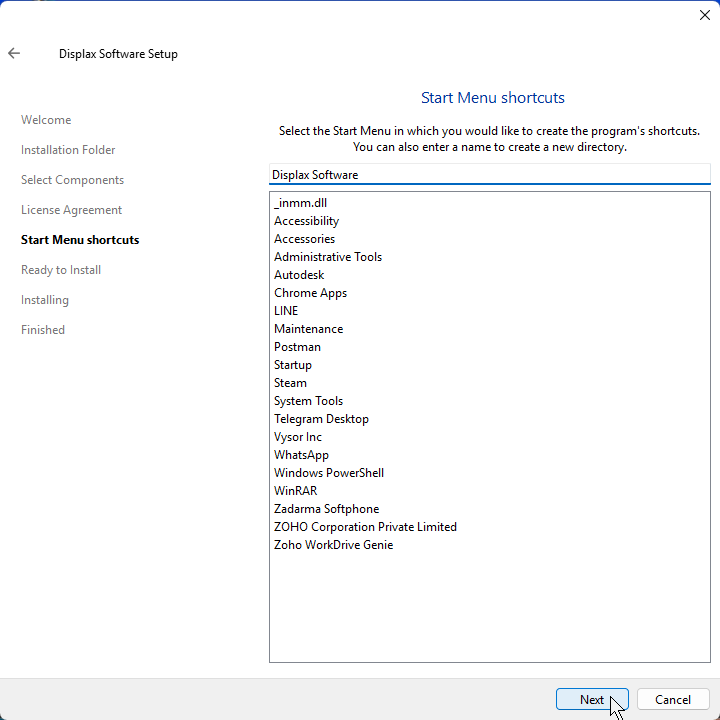
Task: Select the _inmm.dll list entry
Action: pos(300,203)
